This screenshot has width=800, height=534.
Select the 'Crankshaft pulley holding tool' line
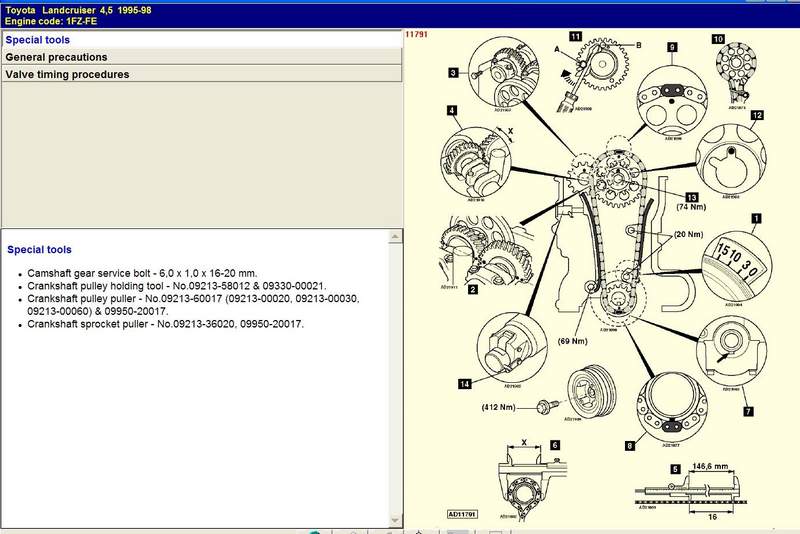(x=177, y=286)
